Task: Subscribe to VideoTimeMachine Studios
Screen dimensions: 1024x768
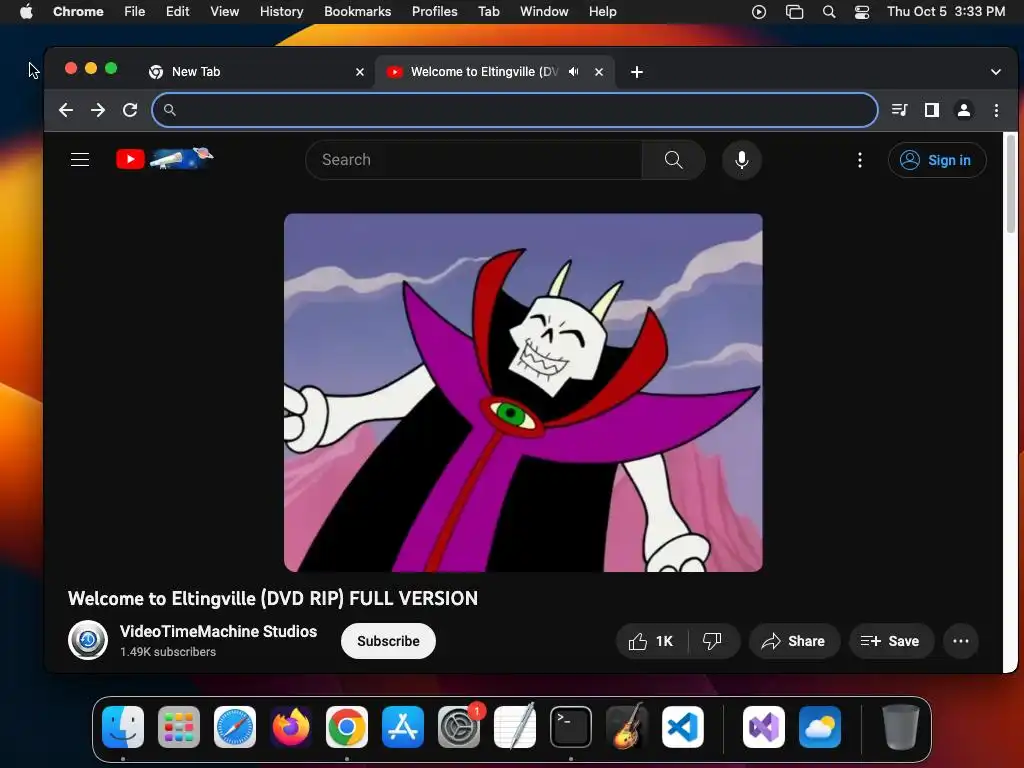Action: (388, 641)
